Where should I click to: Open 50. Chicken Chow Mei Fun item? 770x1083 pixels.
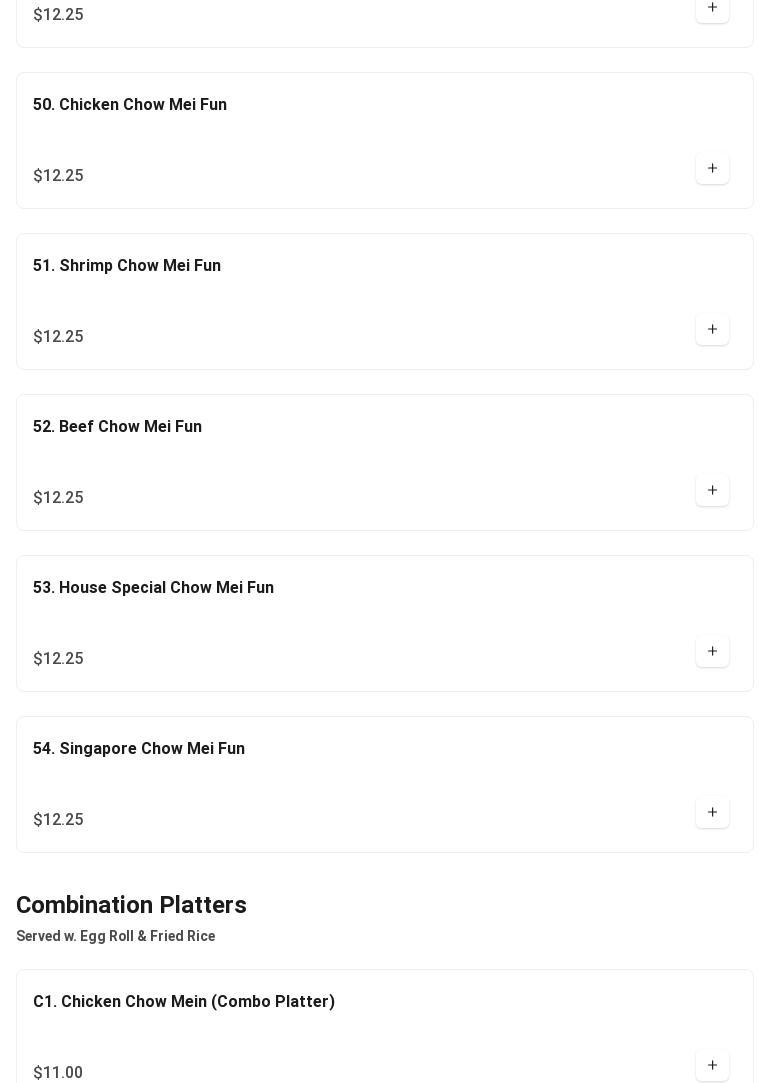pos(130,105)
